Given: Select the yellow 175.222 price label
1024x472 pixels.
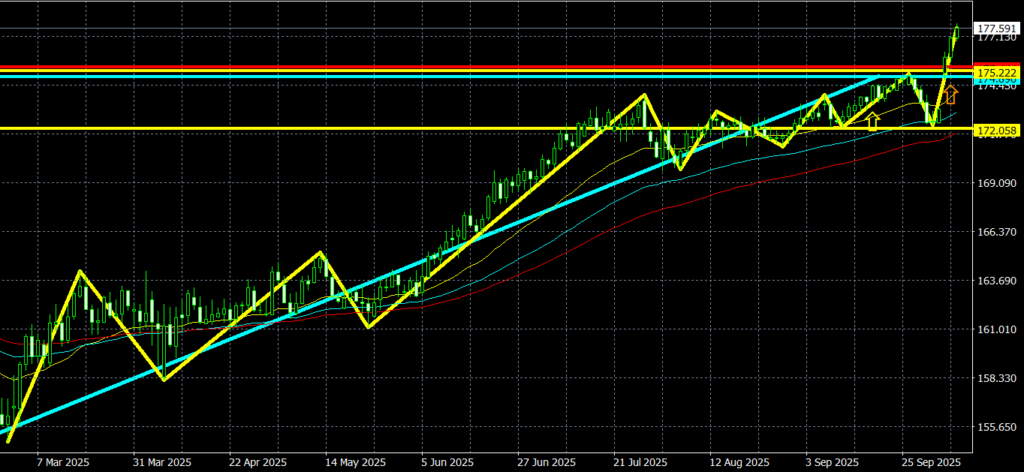Looking at the screenshot, I should (997, 73).
